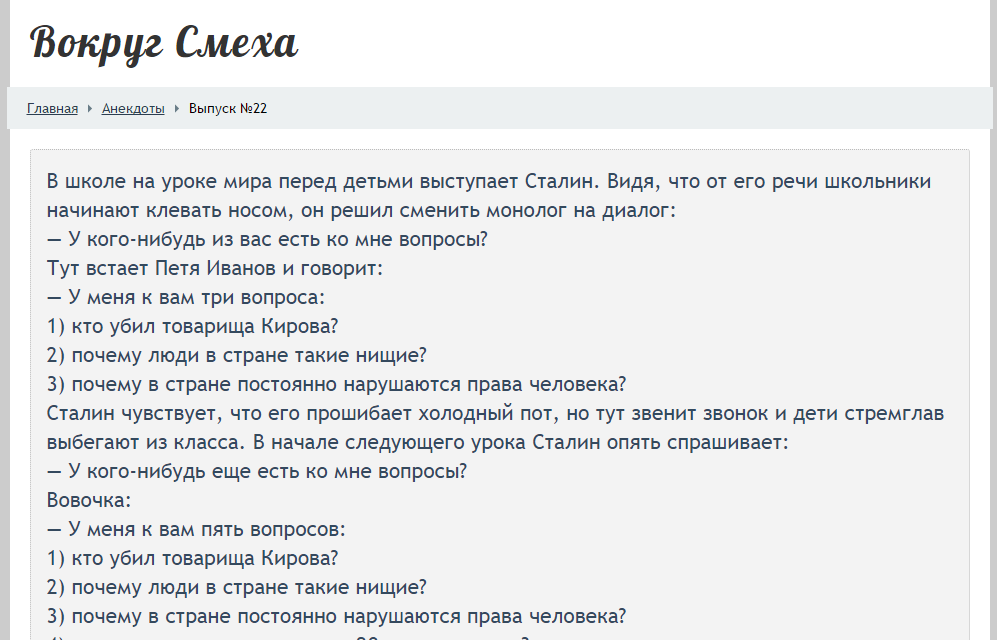
Task: Click the arrow separator after Главная
Action: (90, 109)
